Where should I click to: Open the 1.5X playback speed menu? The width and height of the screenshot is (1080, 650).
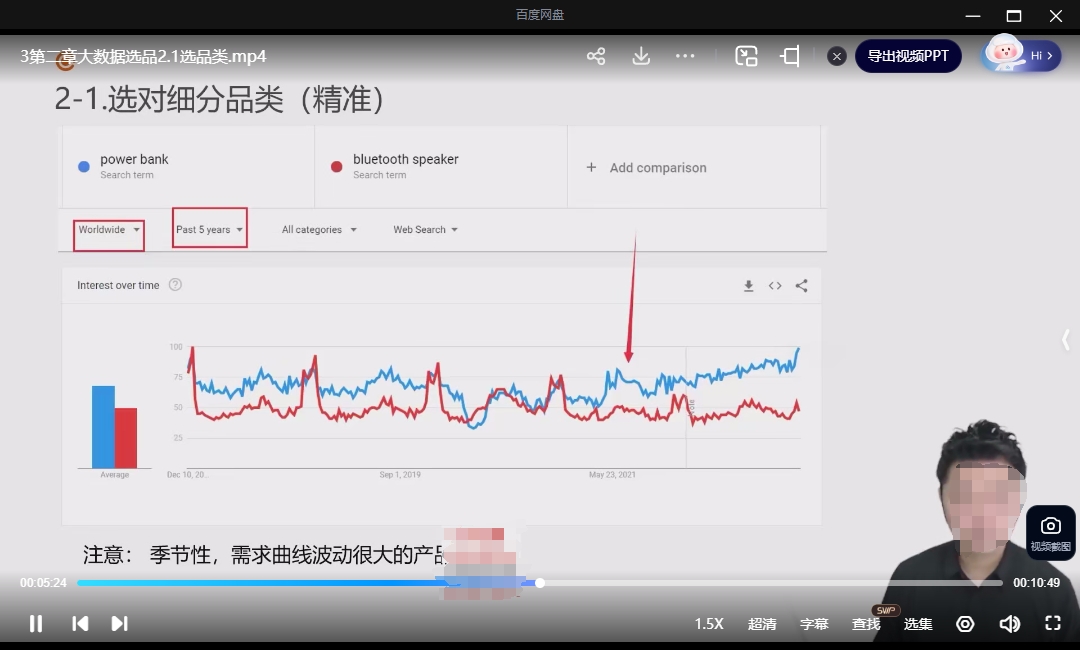709,623
